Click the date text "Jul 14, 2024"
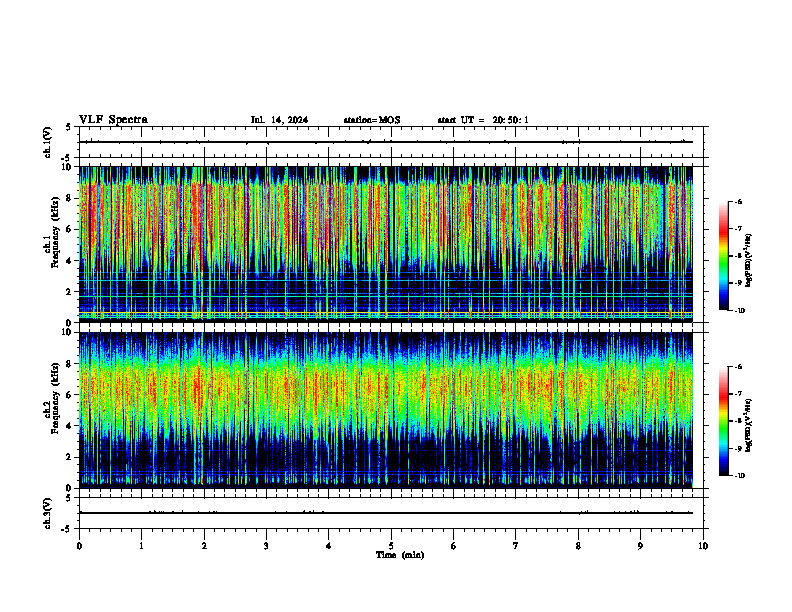The height and width of the screenshot is (612, 792). point(279,120)
